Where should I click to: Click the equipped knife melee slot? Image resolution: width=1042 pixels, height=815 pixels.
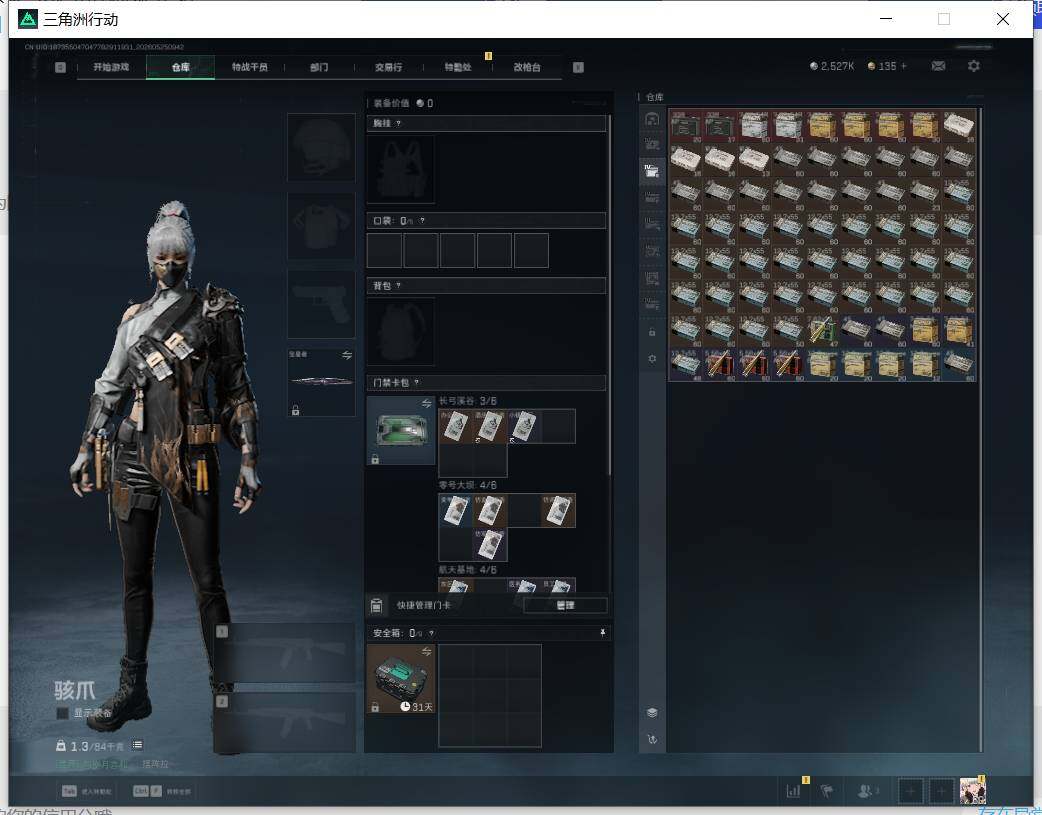(x=321, y=382)
